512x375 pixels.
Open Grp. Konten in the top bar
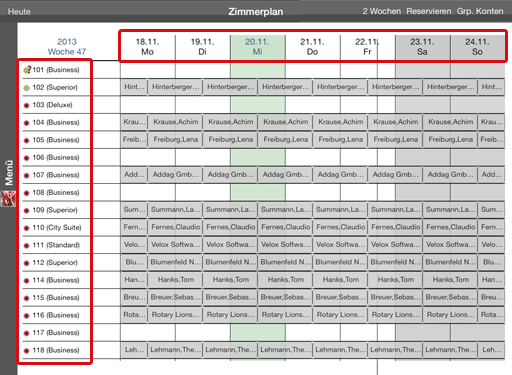click(x=480, y=11)
